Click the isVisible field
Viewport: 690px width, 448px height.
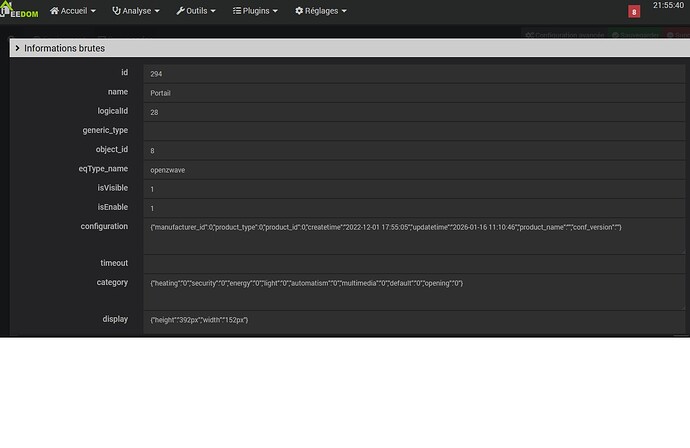click(414, 189)
